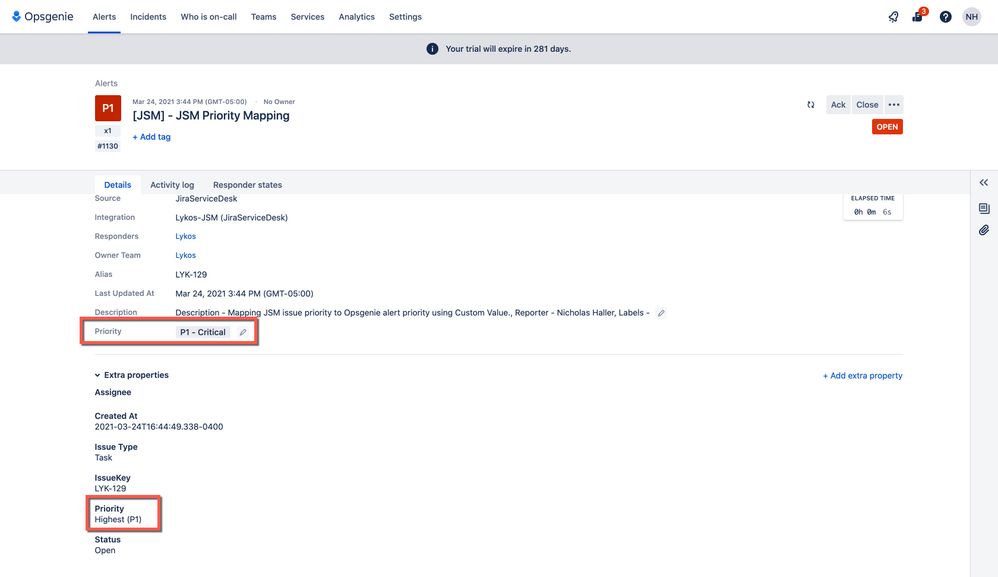Refresh the alert with reload icon
Image resolution: width=998 pixels, height=577 pixels.
point(811,105)
